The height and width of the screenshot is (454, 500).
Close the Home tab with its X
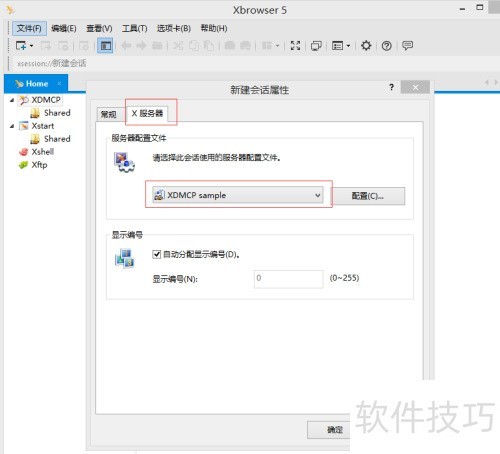59,83
